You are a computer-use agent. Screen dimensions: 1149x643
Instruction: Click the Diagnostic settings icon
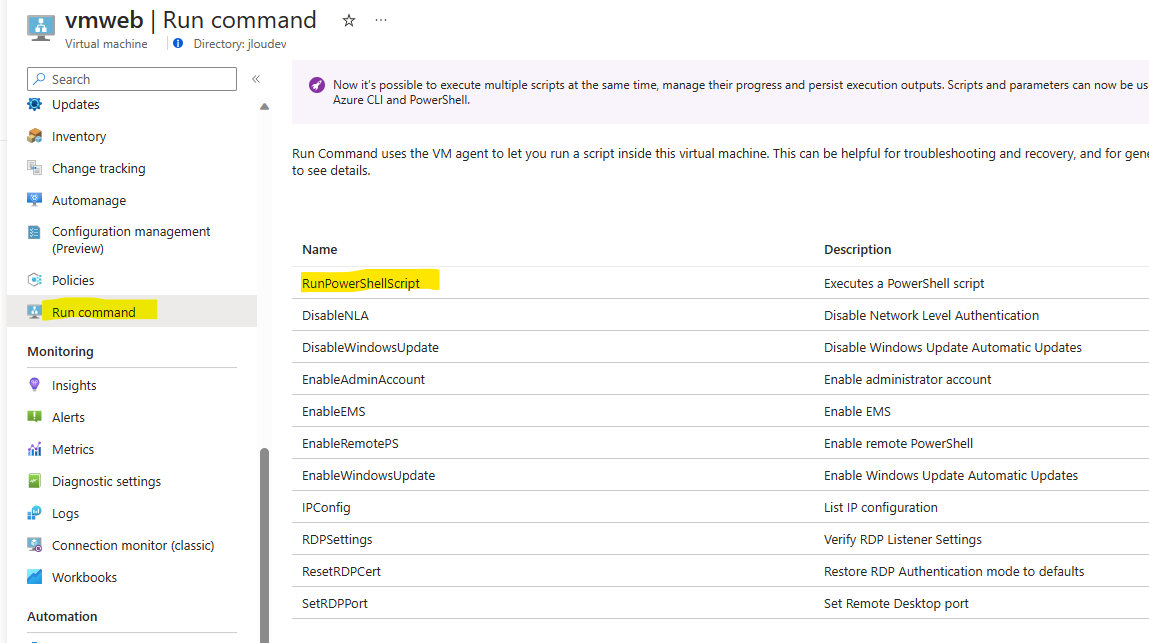coord(34,481)
